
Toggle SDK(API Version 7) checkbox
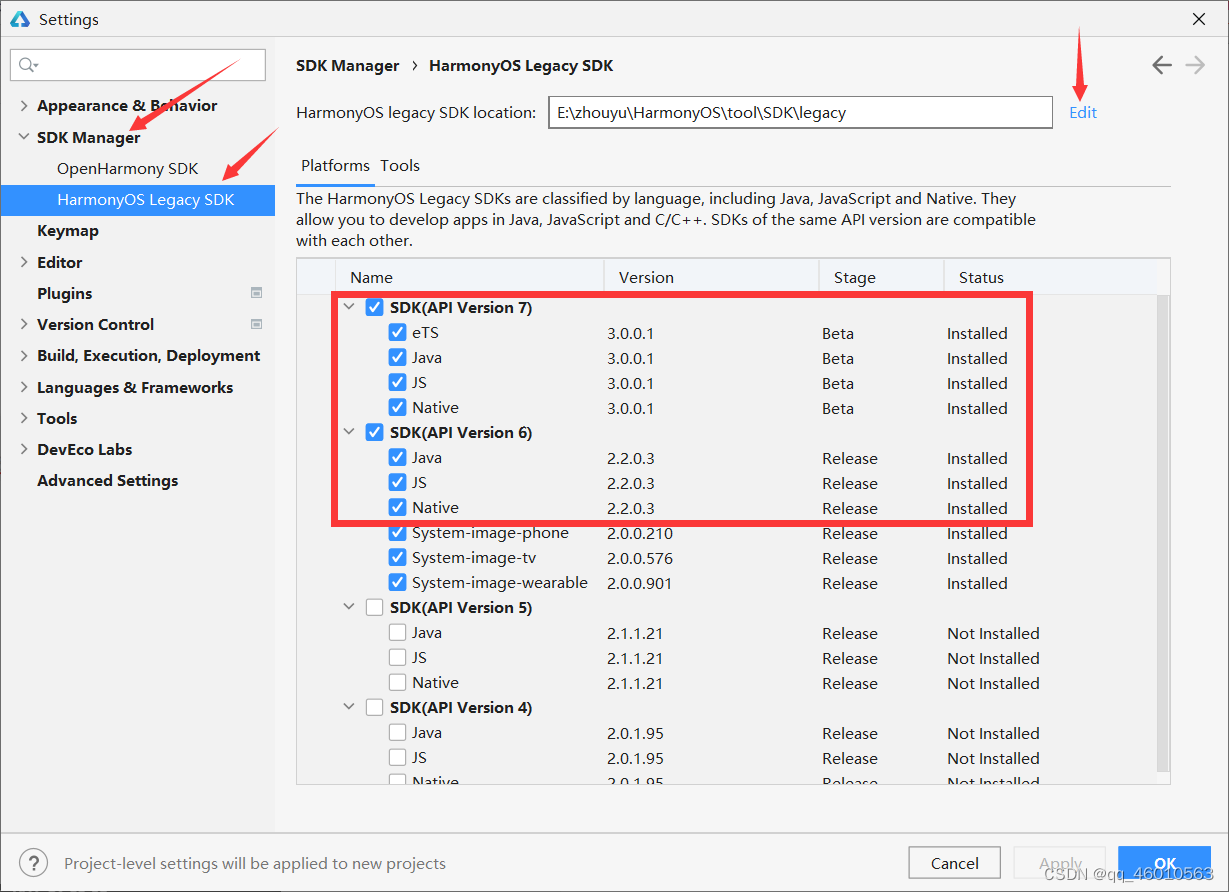coord(375,308)
